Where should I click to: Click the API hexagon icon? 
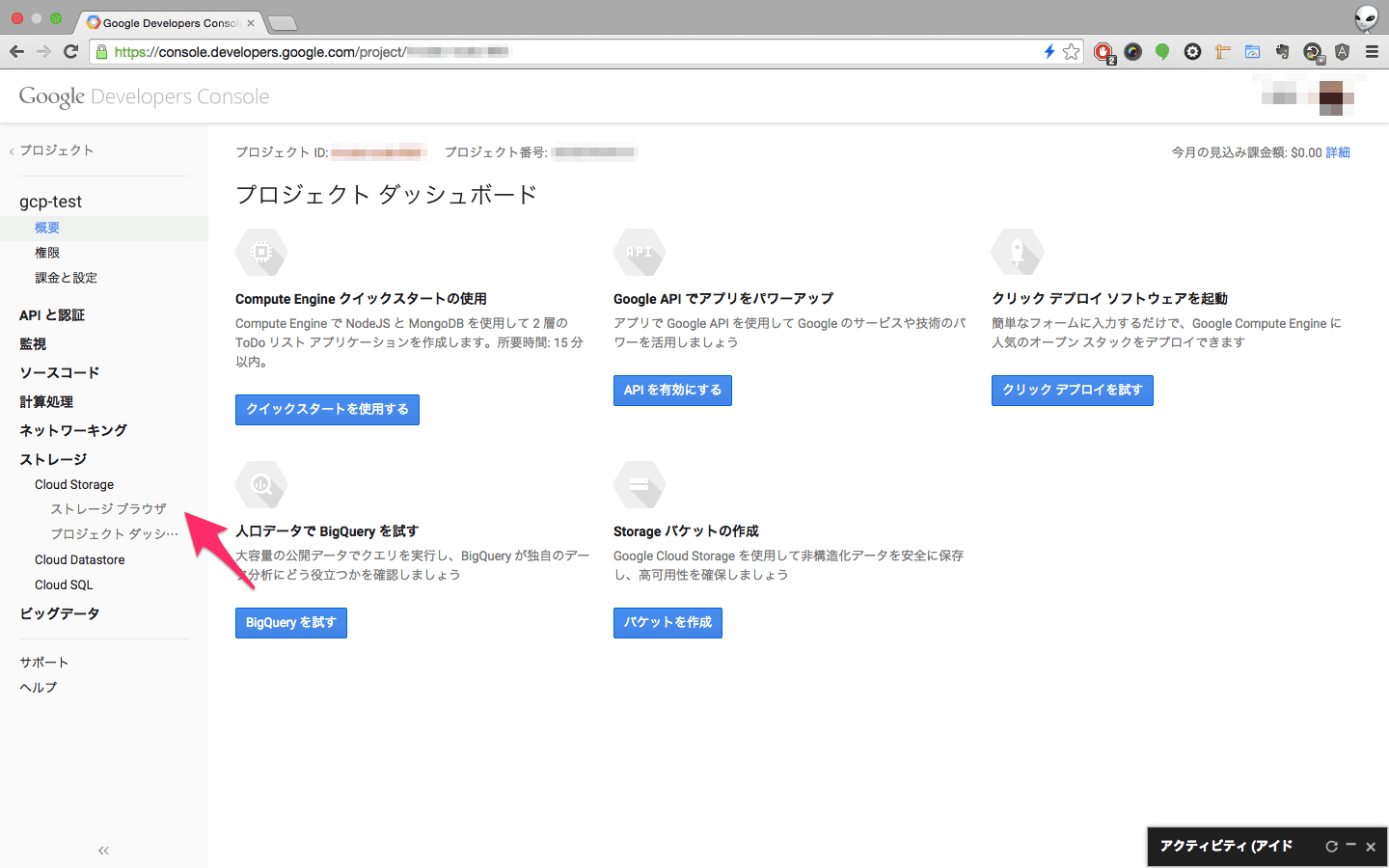coord(640,253)
